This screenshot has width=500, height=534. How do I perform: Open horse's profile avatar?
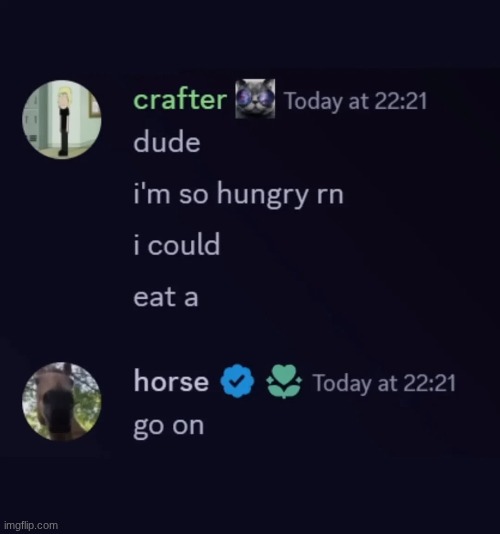[x=62, y=402]
